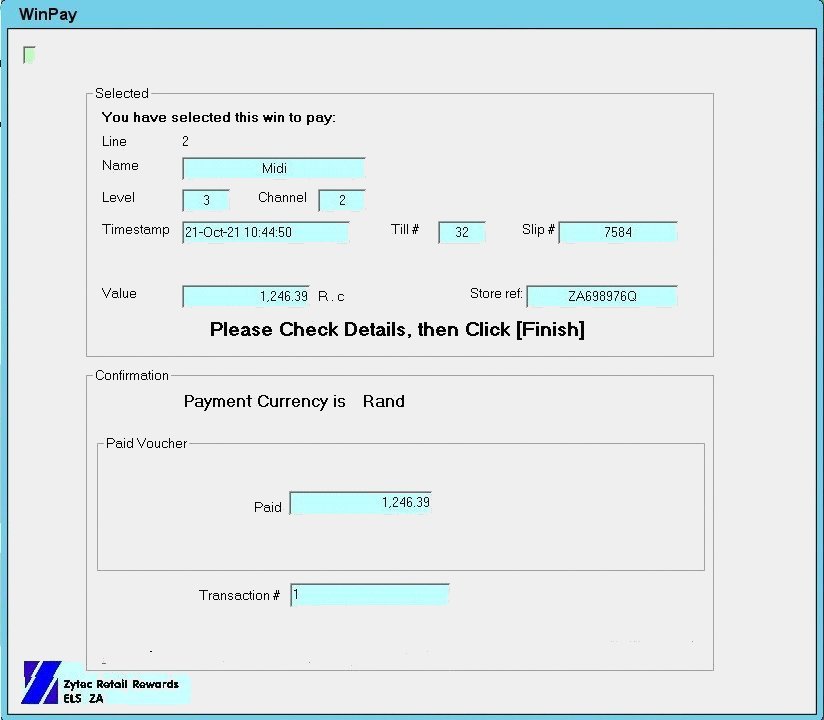Click the 'Paid Voucher' group heading
Image resolution: width=824 pixels, height=720 pixels.
point(147,443)
